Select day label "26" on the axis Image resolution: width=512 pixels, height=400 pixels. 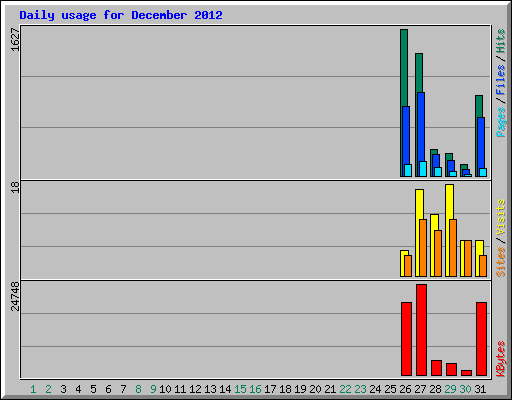pos(405,389)
